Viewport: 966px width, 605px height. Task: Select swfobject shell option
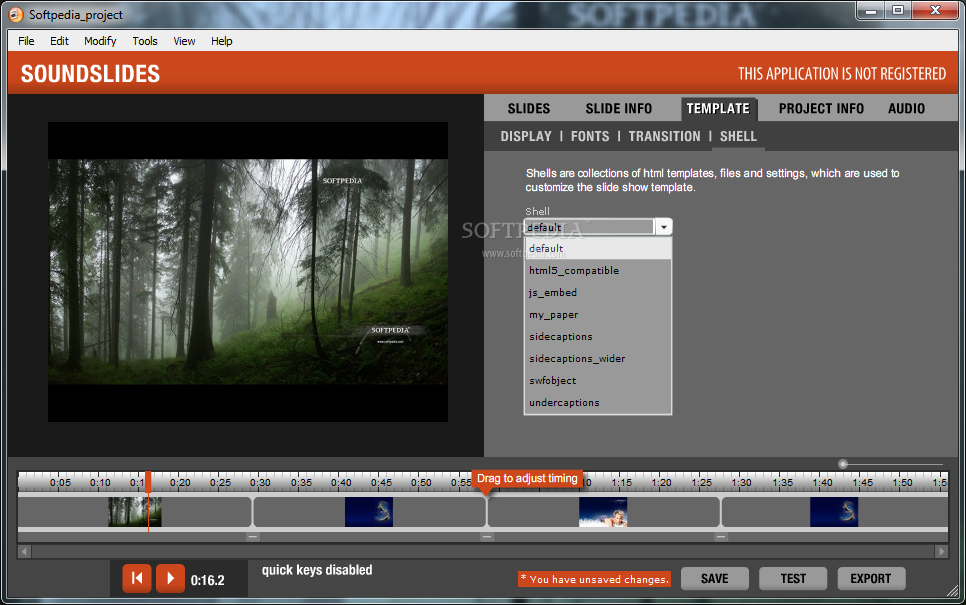click(597, 381)
